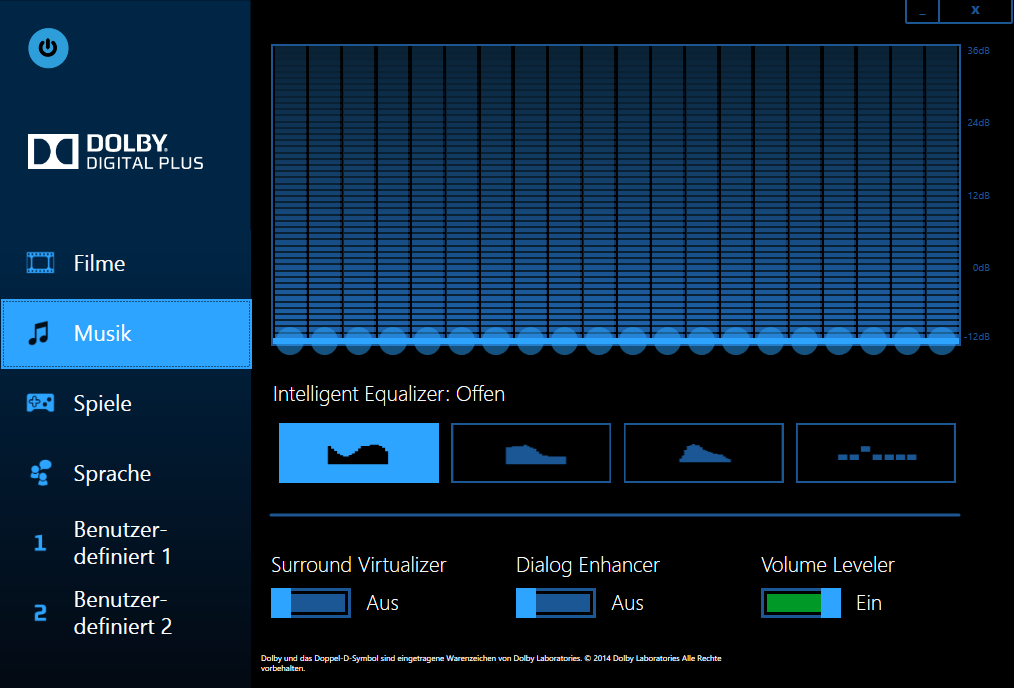The height and width of the screenshot is (688, 1014).
Task: Click the Ein status text
Action: (x=868, y=603)
